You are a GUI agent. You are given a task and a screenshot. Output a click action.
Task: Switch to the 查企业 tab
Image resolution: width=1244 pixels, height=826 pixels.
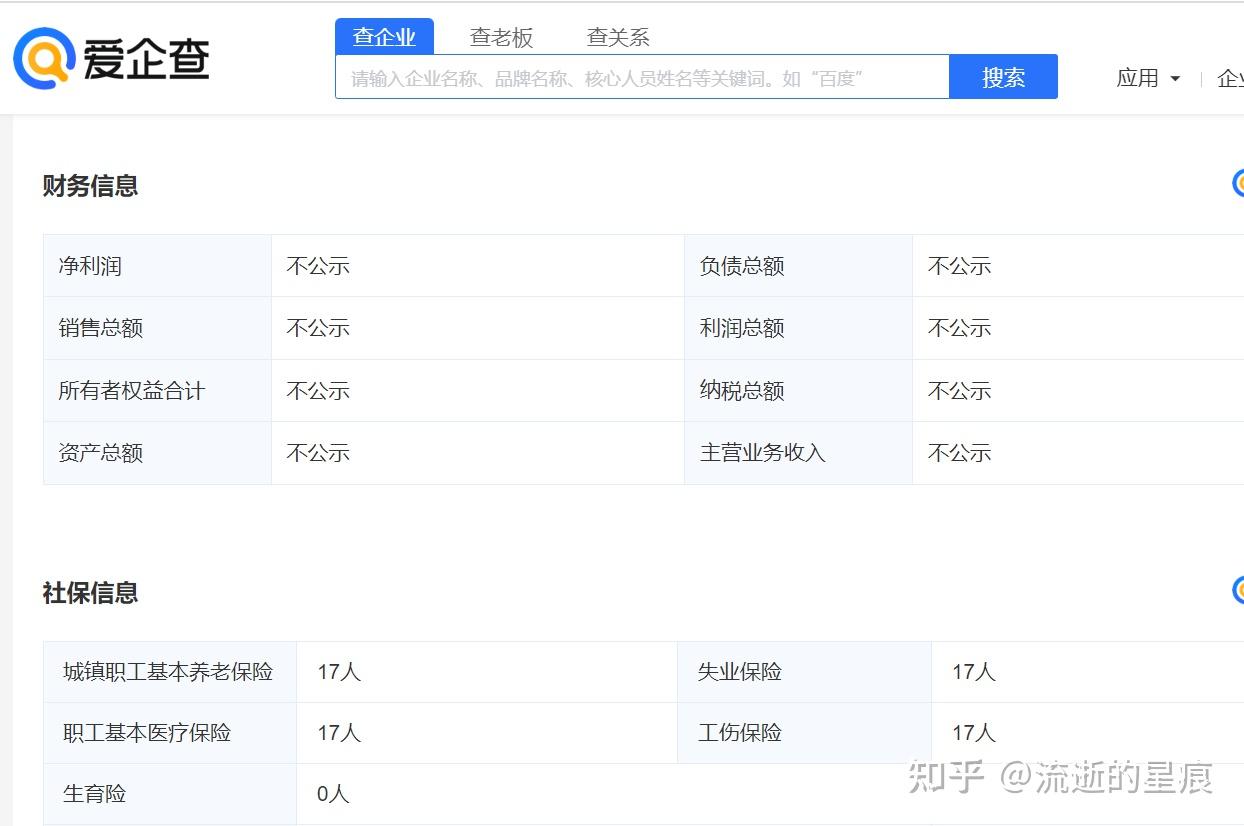[384, 38]
